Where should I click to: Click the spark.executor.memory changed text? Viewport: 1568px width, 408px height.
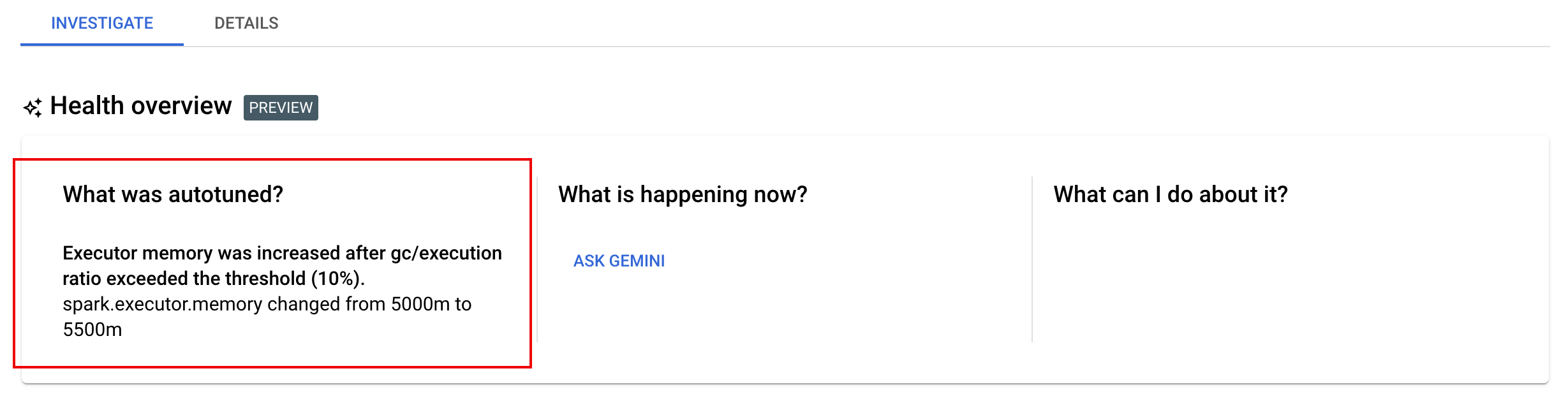tap(267, 304)
